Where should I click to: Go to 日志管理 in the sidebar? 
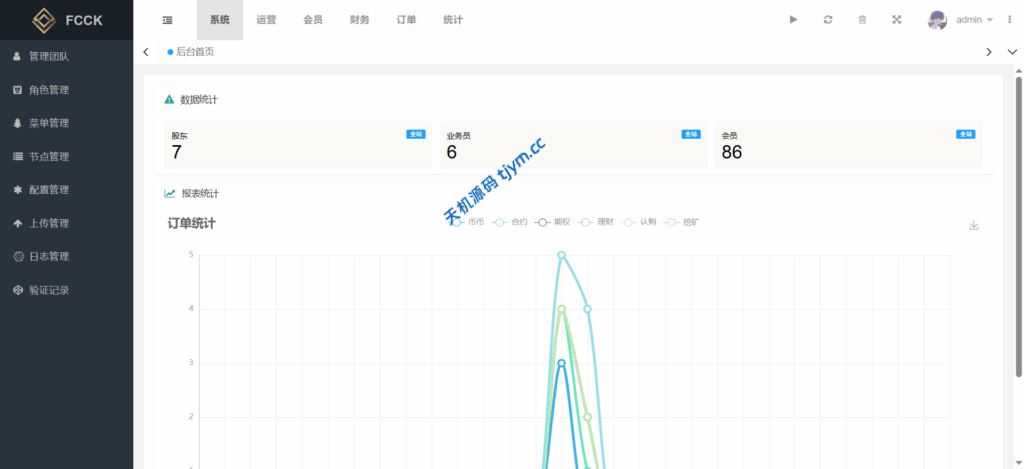(48, 257)
